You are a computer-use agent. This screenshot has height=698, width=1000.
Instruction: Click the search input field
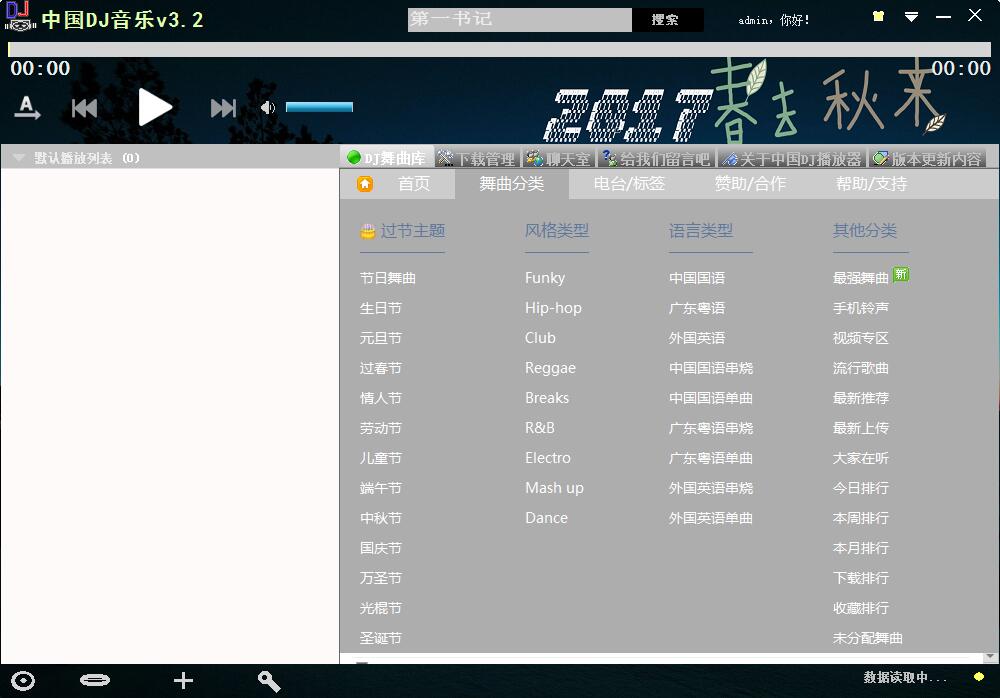click(x=520, y=20)
